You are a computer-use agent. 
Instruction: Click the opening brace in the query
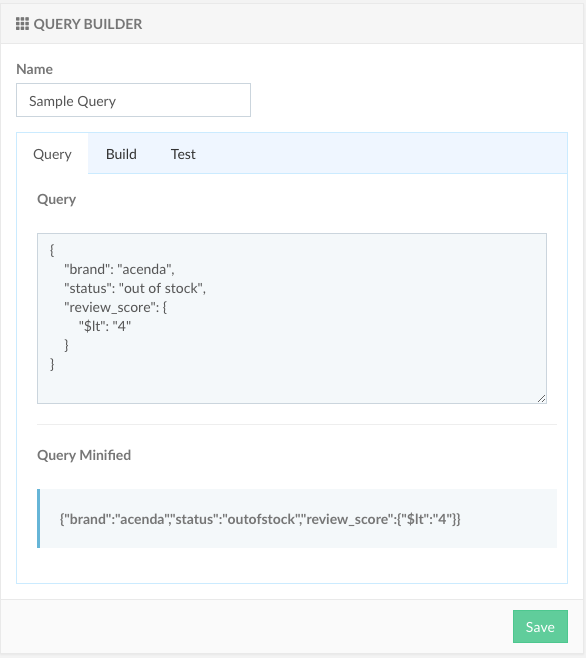click(x=52, y=251)
